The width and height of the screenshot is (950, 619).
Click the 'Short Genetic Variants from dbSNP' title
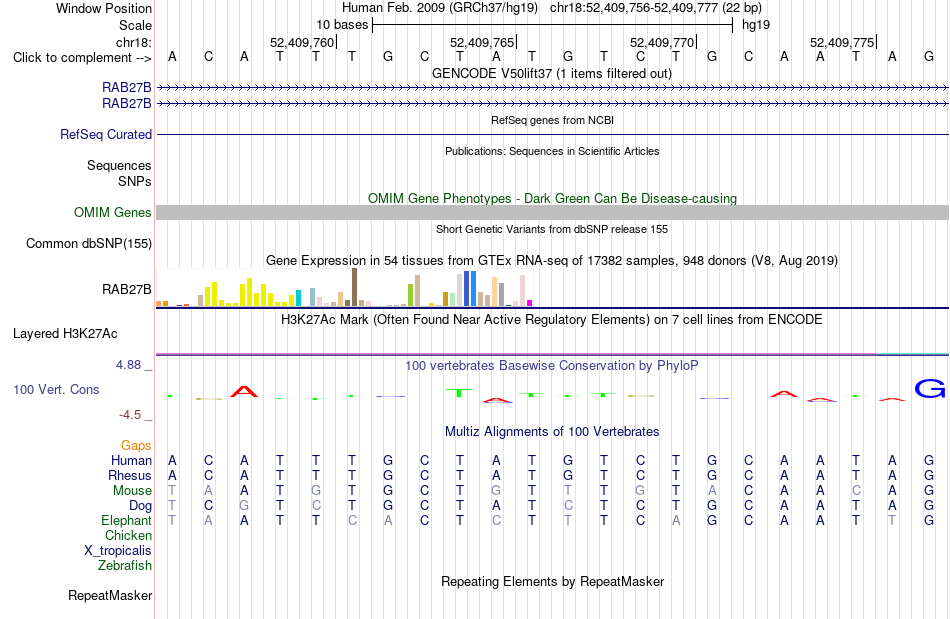point(552,230)
